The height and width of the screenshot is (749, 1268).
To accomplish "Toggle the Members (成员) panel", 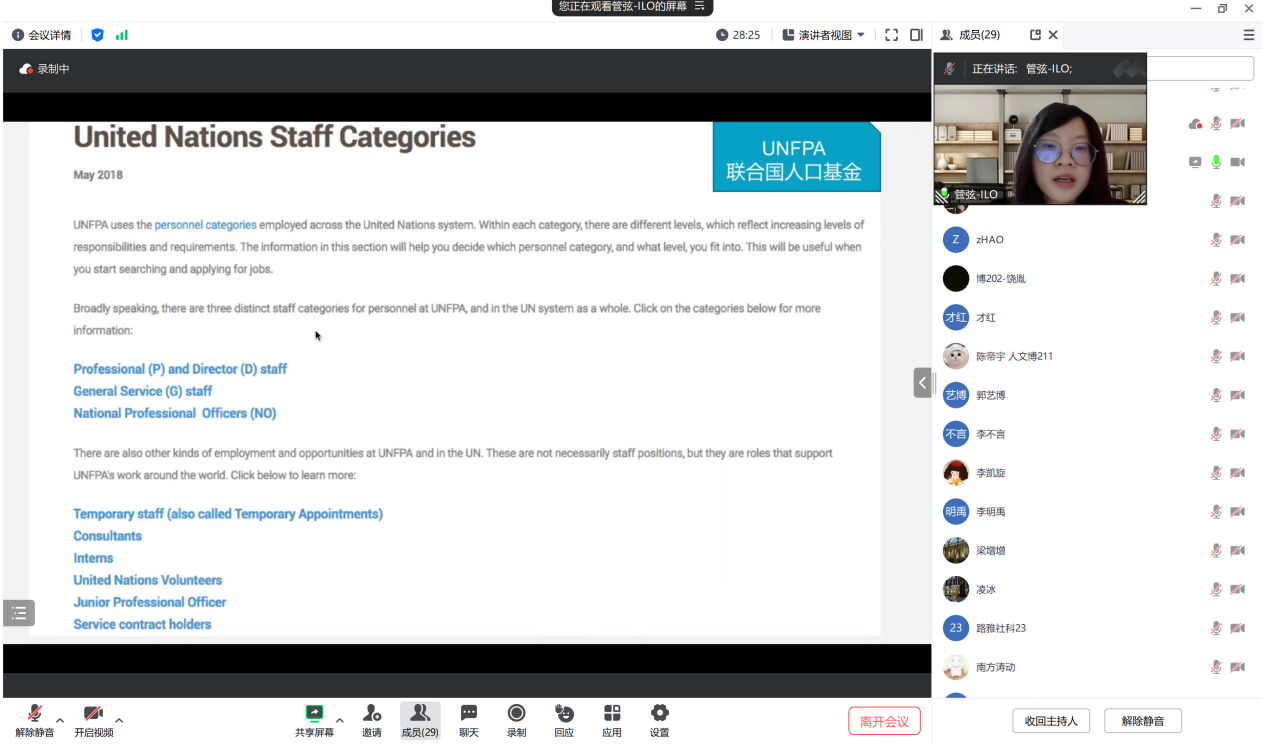I will tap(420, 719).
